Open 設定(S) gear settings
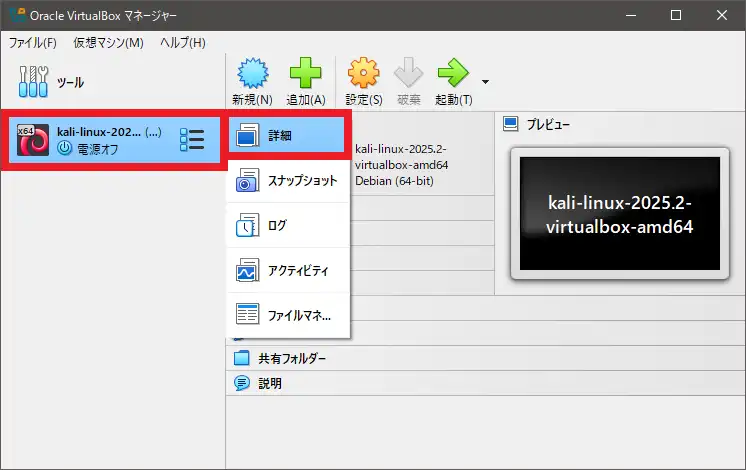 (x=363, y=73)
